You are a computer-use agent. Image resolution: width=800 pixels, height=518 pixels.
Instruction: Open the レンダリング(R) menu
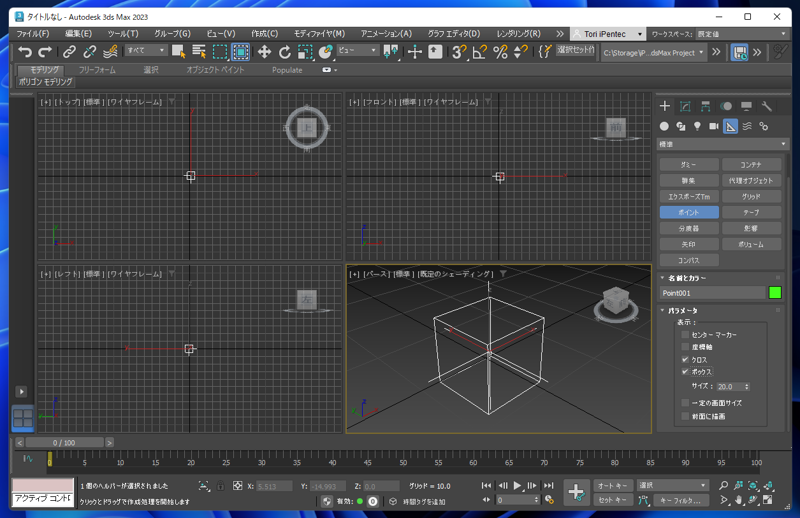pyautogui.click(x=518, y=34)
